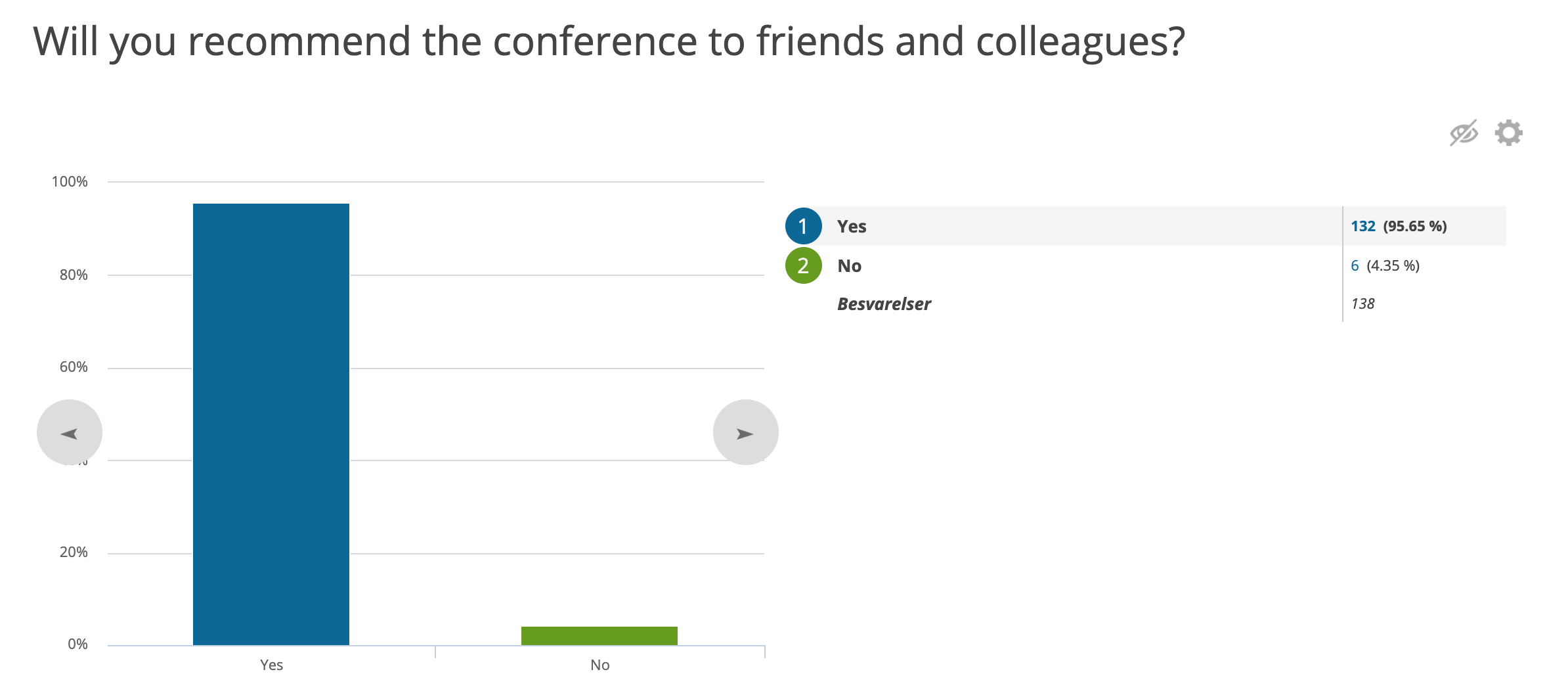
Task: Click the 138 total responses value
Action: (1362, 303)
